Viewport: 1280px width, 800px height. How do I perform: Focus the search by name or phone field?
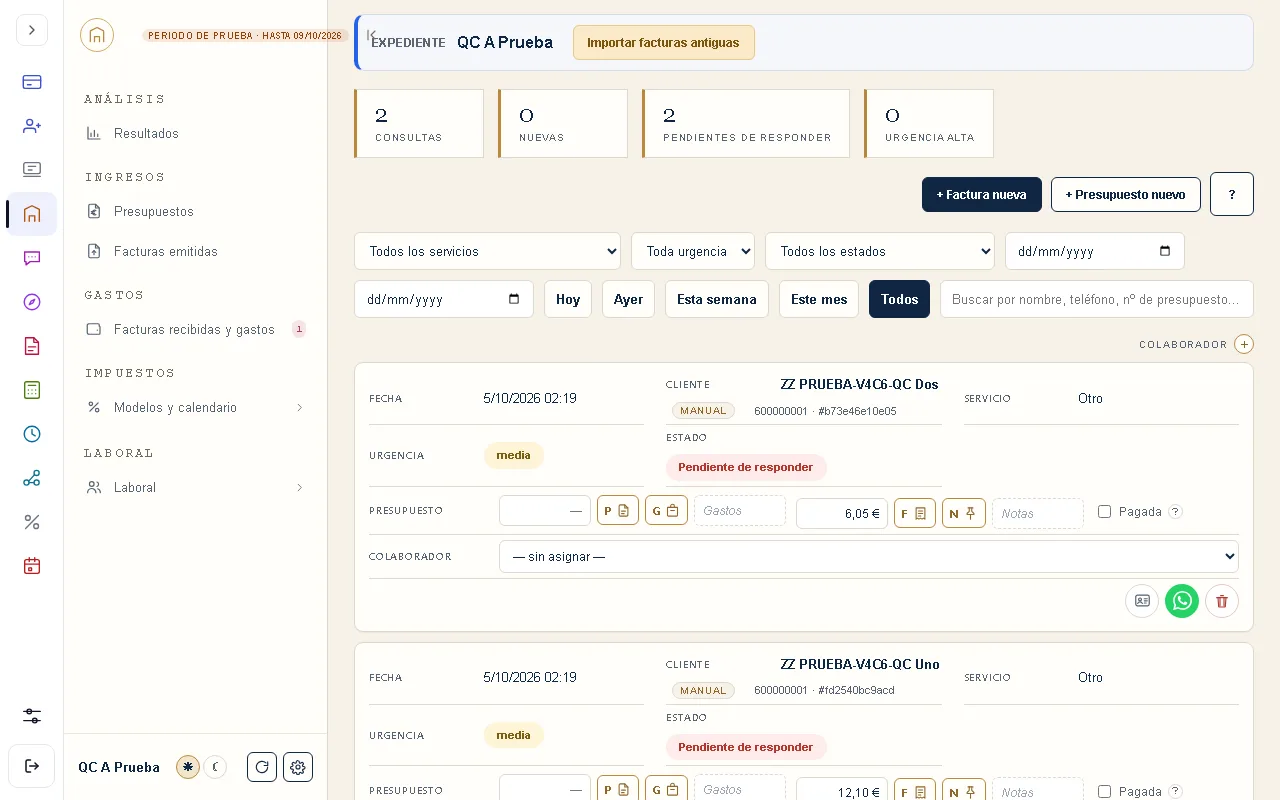pyautogui.click(x=1097, y=299)
